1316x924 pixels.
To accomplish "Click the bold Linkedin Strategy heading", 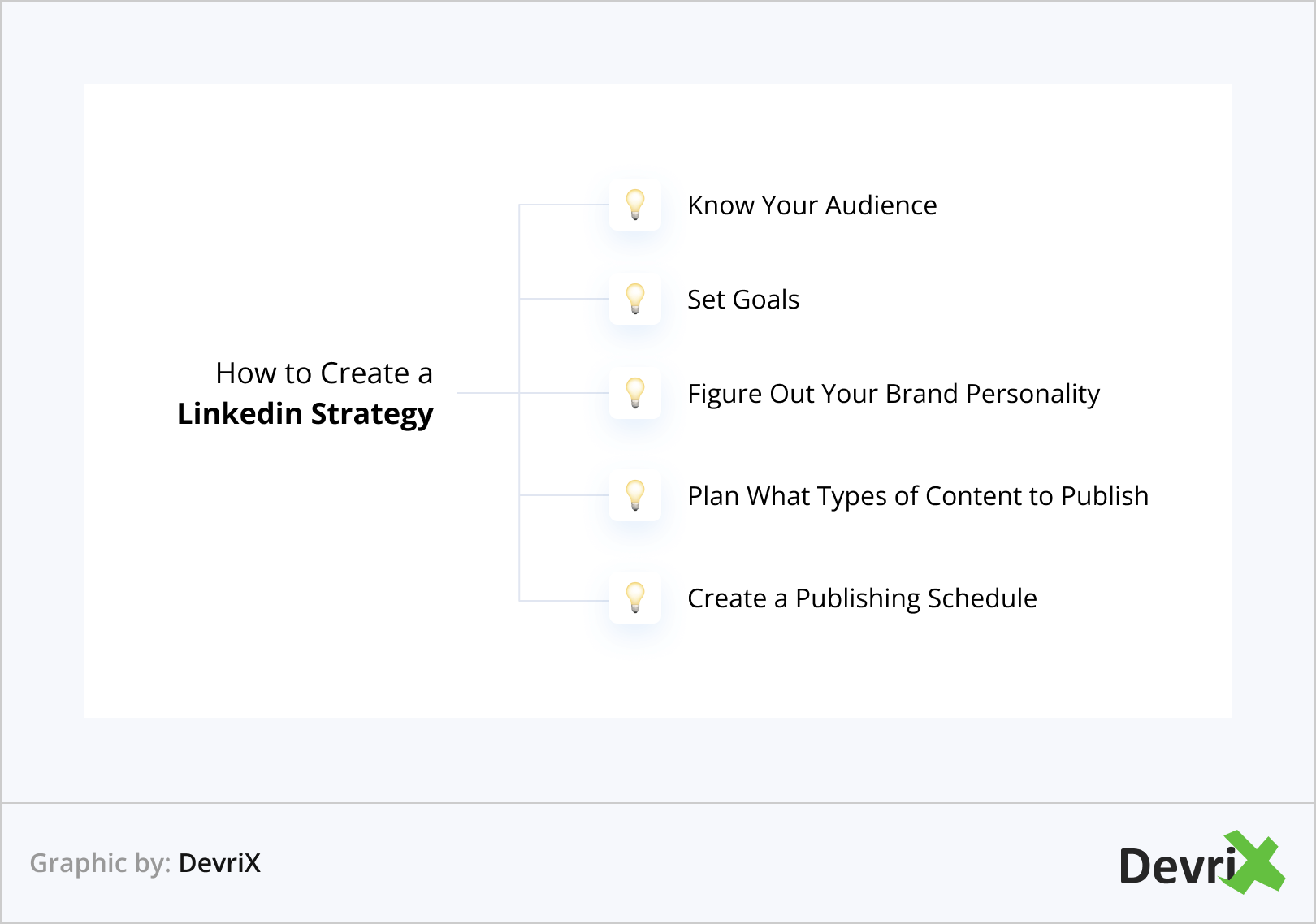I will [x=305, y=414].
